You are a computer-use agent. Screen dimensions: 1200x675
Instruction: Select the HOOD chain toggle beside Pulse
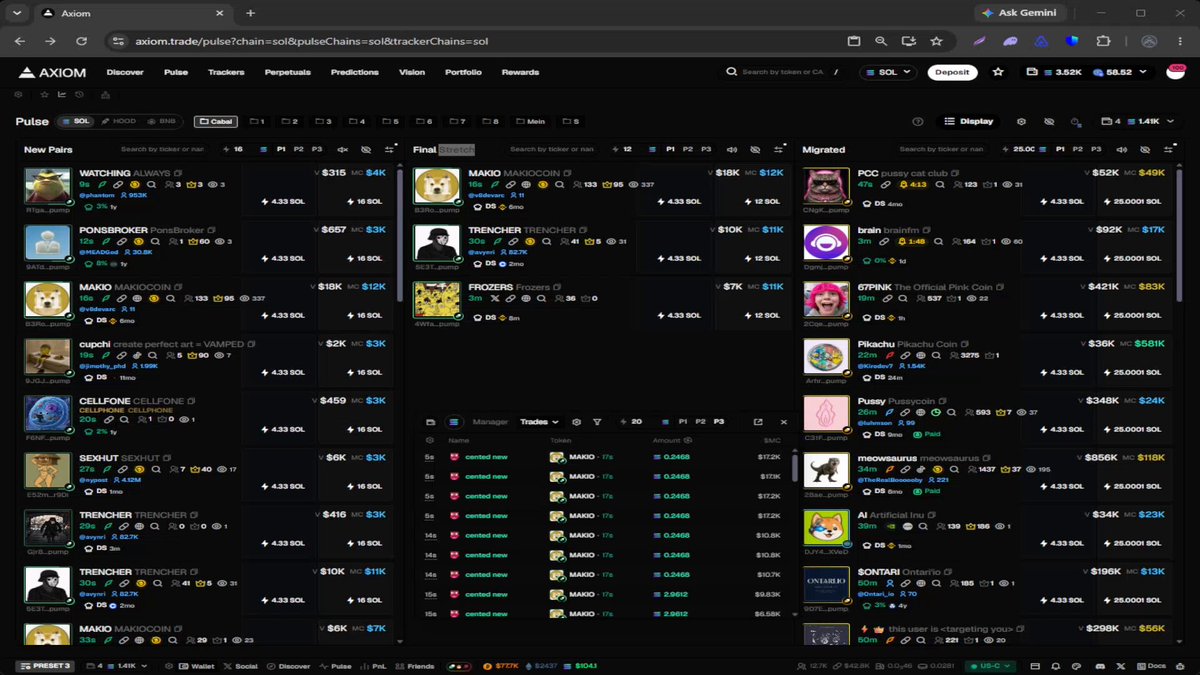click(119, 121)
